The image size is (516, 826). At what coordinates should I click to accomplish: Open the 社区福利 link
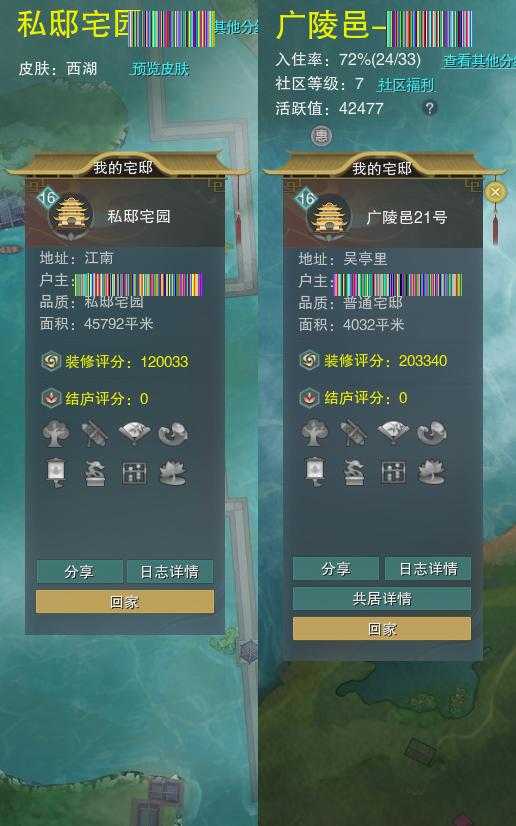[406, 84]
